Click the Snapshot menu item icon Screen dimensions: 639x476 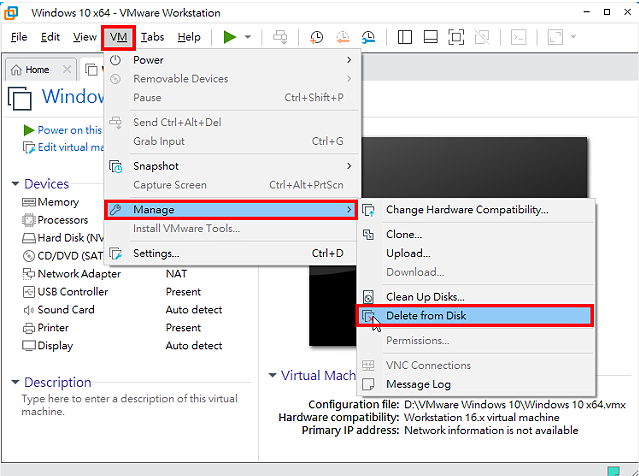point(116,166)
